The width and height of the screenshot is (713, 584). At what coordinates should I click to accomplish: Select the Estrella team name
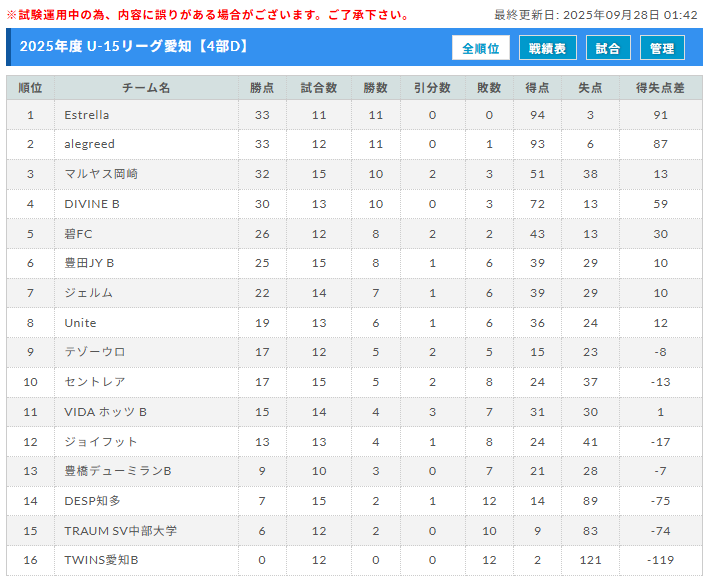pyautogui.click(x=87, y=115)
